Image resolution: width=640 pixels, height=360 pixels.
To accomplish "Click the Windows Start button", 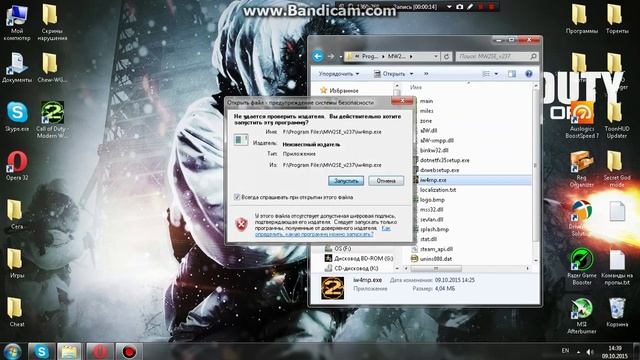I will (x=12, y=351).
